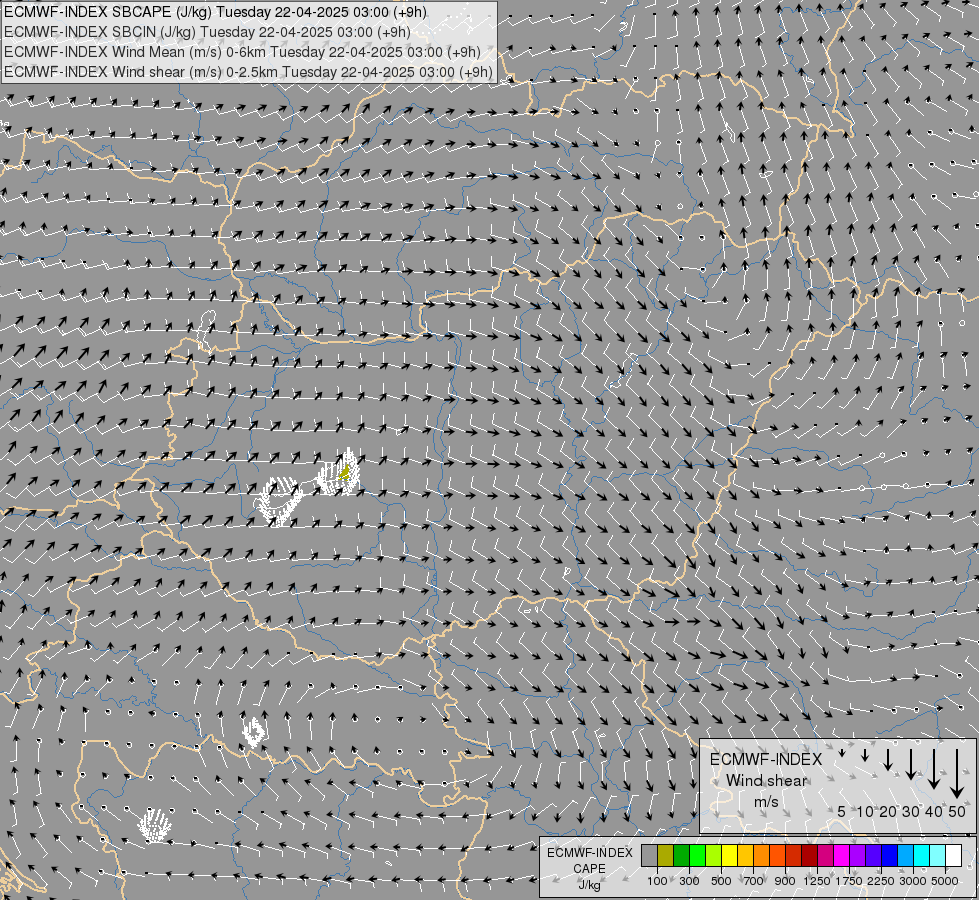
Task: Click the "1250" CAPE scale value
Action: [x=817, y=881]
